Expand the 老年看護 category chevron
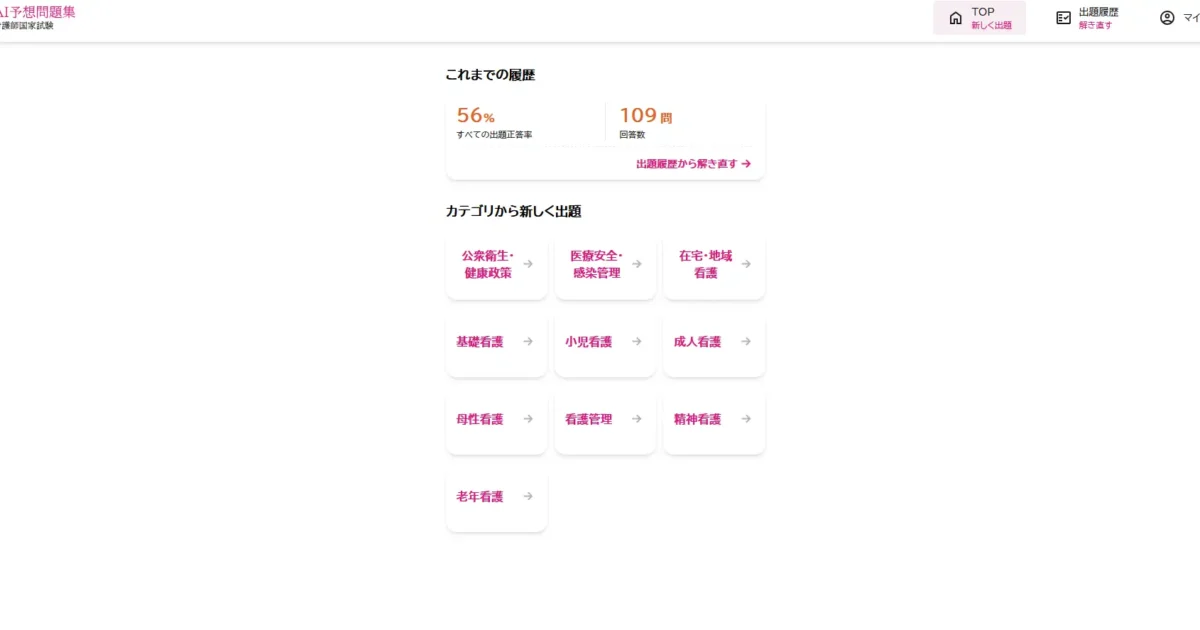This screenshot has height=630, width=1200. [527, 496]
